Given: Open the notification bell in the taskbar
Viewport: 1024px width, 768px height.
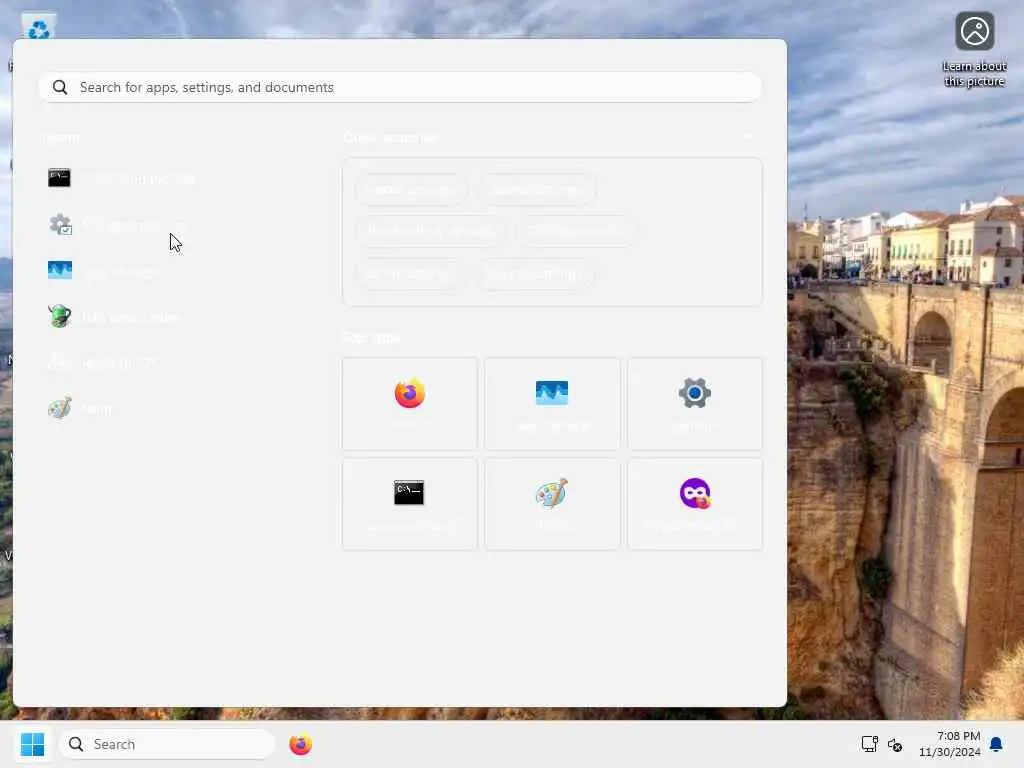Looking at the screenshot, I should click(997, 744).
